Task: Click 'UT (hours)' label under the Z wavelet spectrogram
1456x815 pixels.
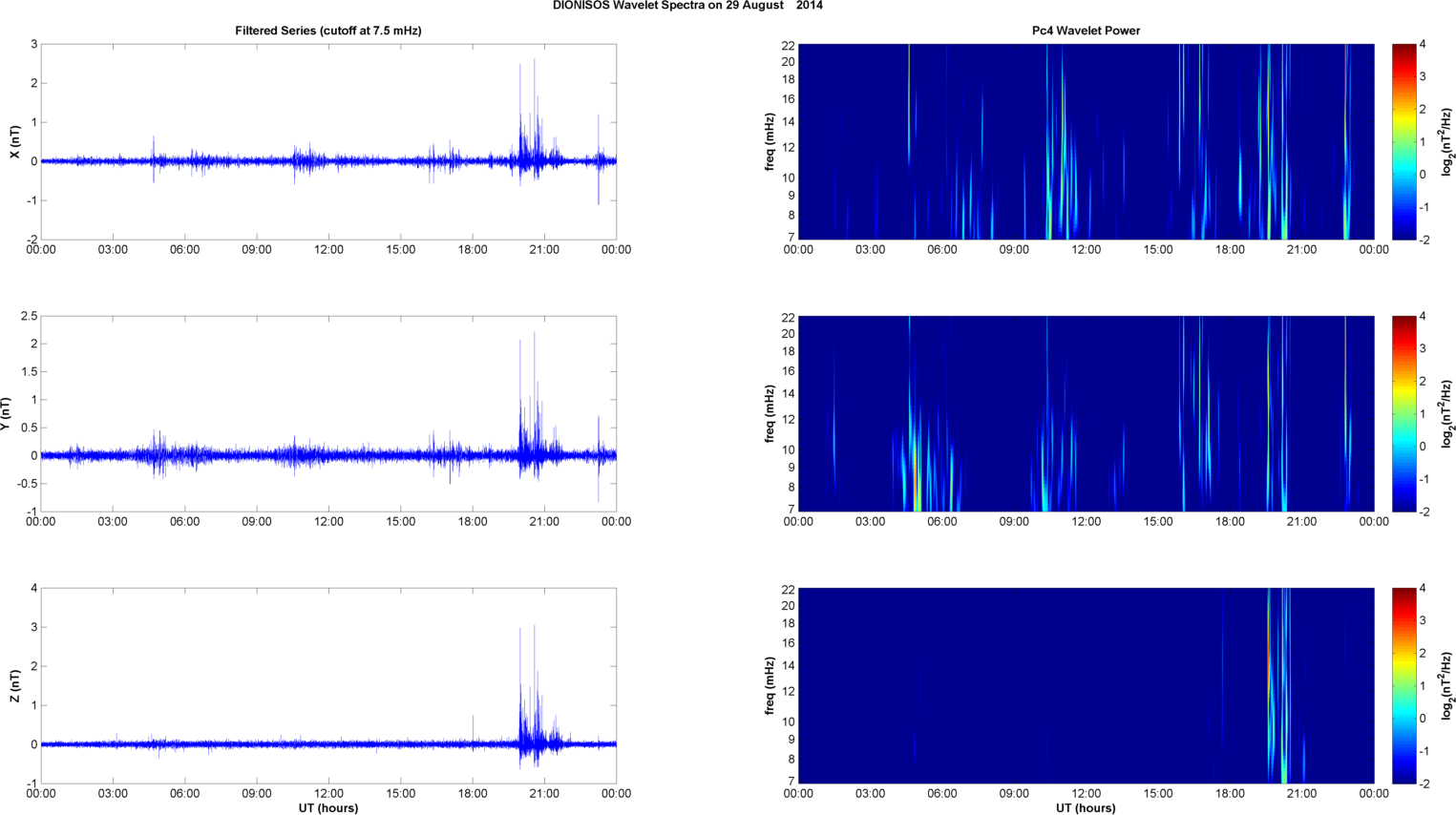Action: 1086,807
